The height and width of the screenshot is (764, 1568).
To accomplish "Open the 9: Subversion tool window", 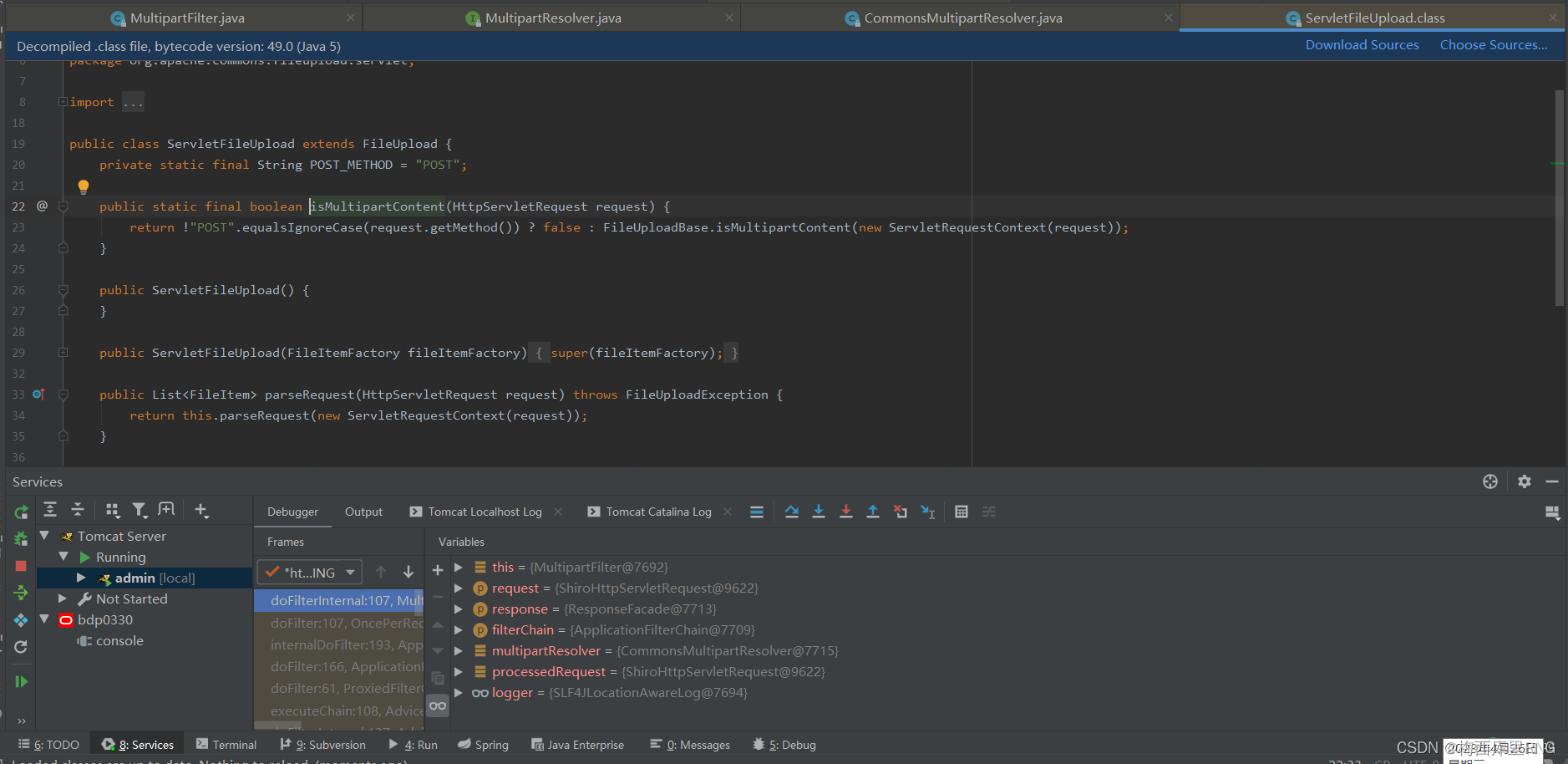I will point(323,745).
